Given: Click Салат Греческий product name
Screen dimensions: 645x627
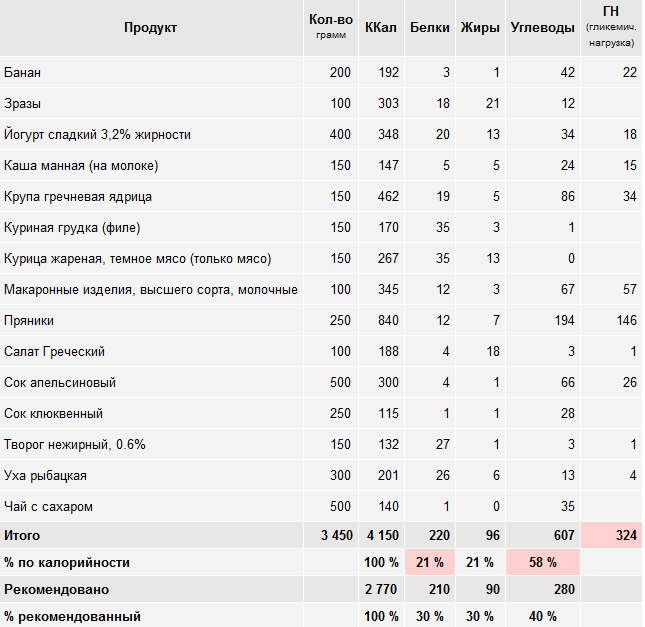Looking at the screenshot, I should click(54, 351).
